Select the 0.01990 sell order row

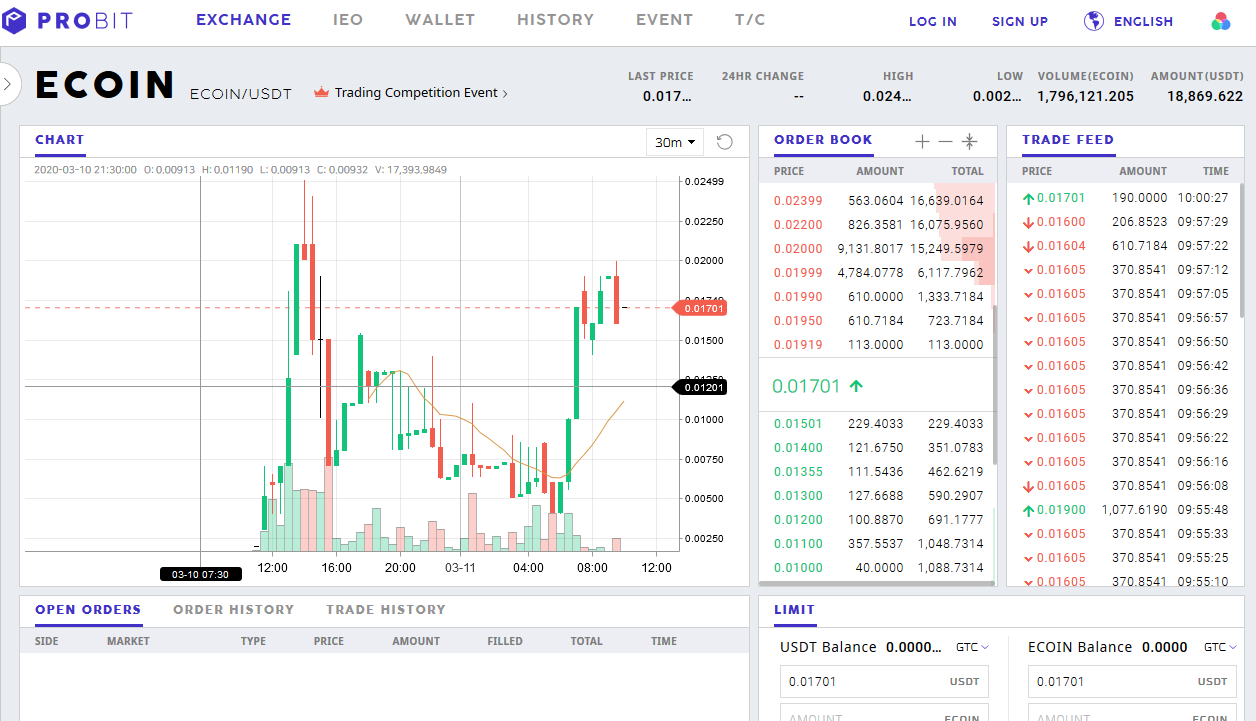[x=878, y=296]
